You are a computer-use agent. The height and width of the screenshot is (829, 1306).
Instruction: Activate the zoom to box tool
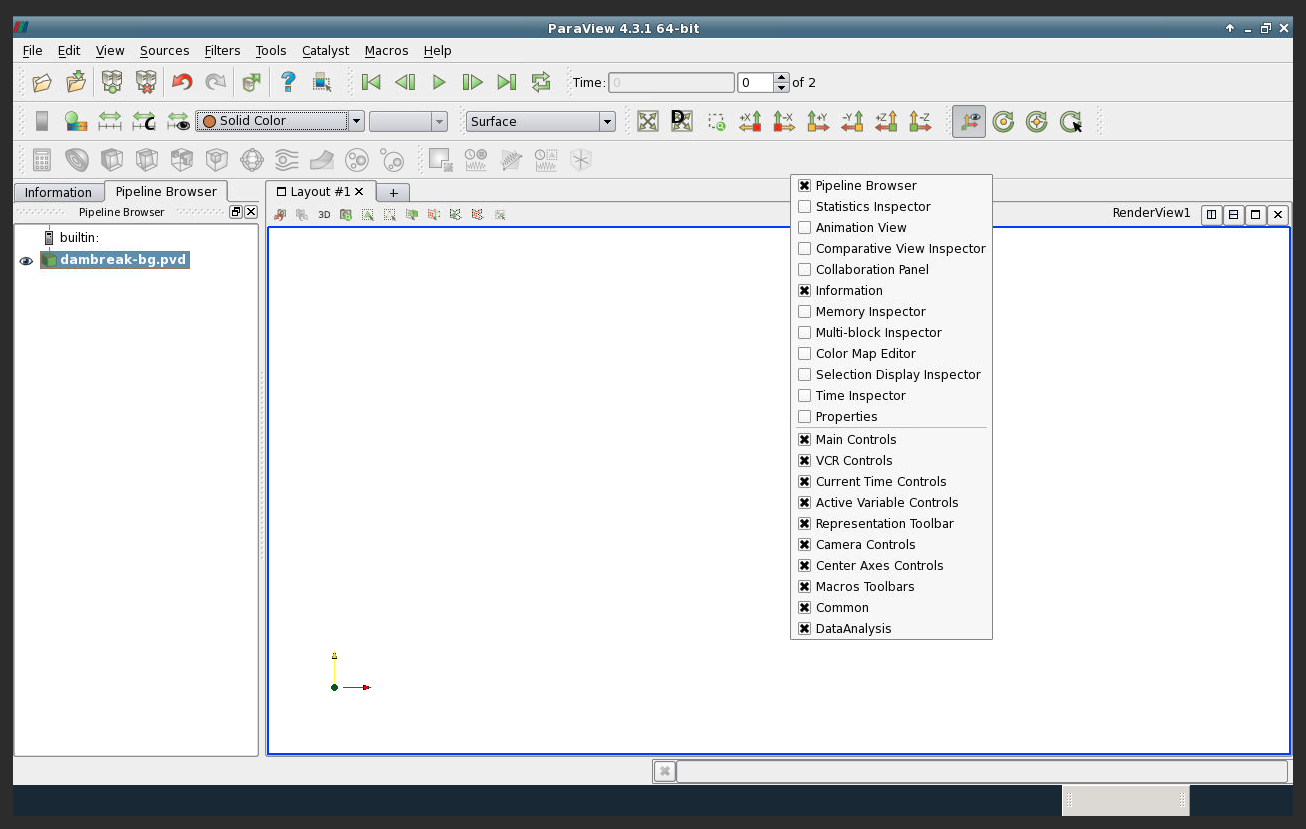pos(716,121)
